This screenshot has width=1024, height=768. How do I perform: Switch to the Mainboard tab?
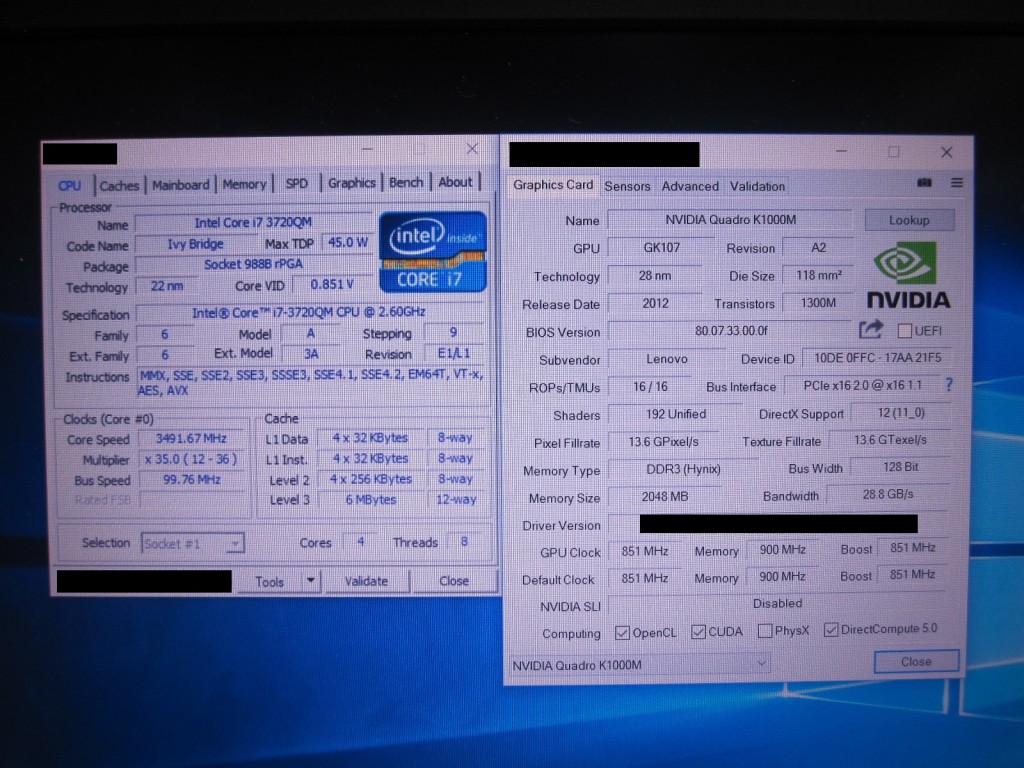[180, 185]
